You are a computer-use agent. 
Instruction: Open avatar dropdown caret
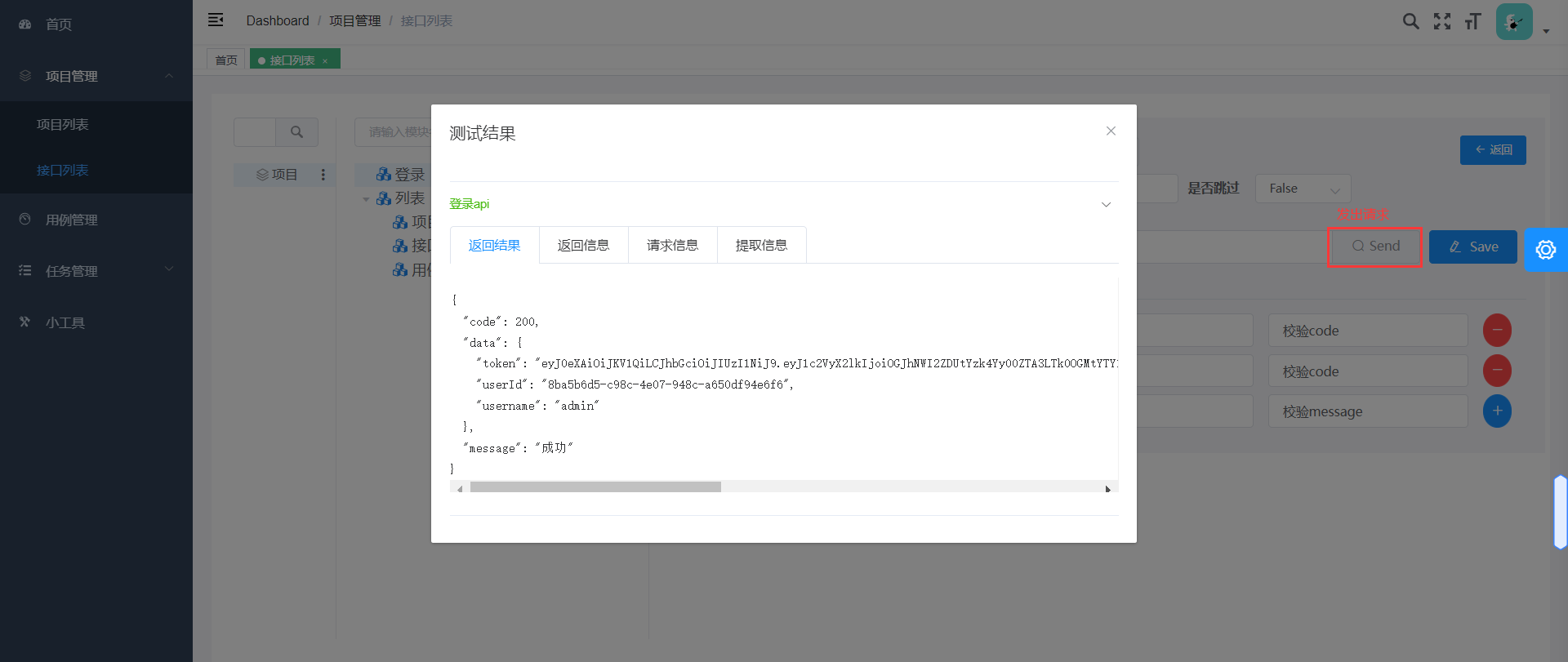tap(1546, 32)
